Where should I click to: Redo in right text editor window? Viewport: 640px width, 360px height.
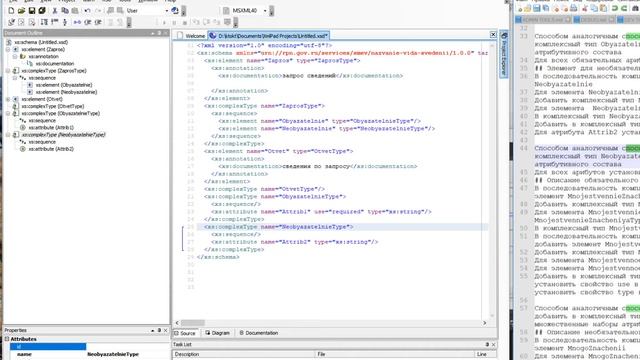(624, 9)
